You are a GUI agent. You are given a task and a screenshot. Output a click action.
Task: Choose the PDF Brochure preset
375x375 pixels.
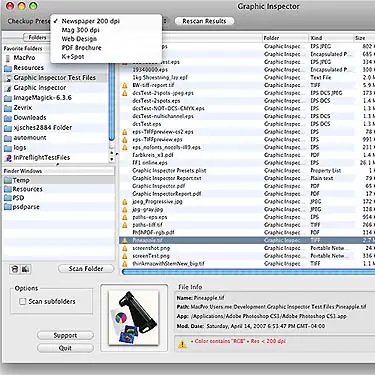click(x=106, y=48)
